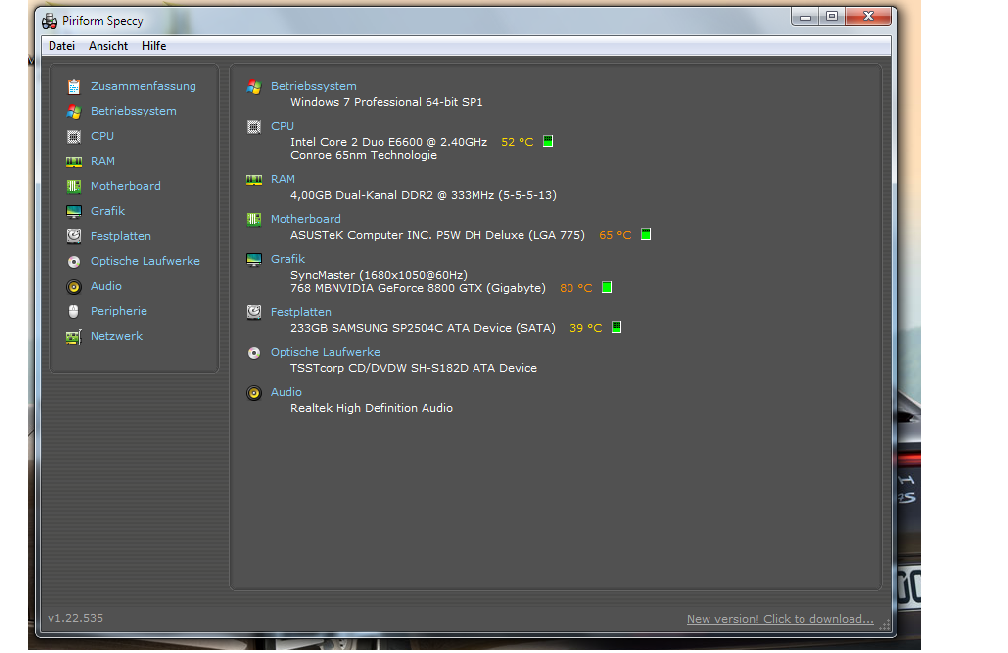This screenshot has width=1008, height=653.
Task: Select Zusammenfassung in the sidebar
Action: pos(143,86)
